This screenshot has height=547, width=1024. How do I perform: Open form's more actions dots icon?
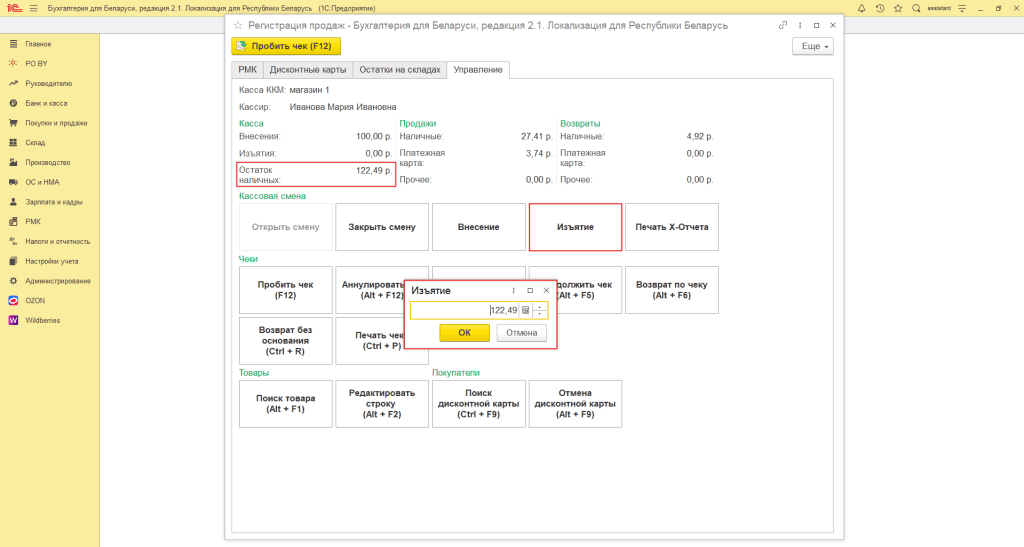click(x=799, y=25)
